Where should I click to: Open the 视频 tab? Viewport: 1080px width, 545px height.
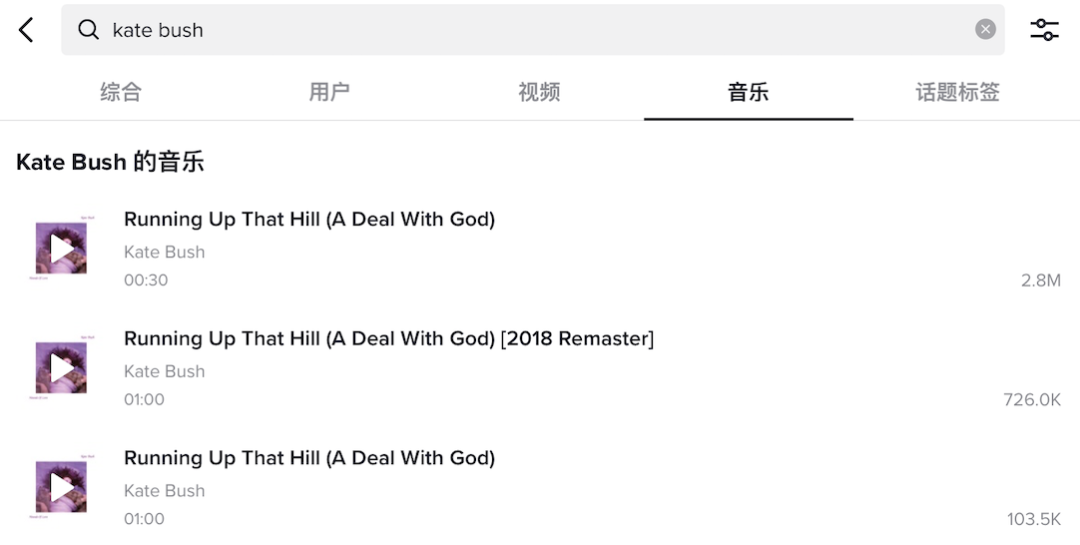pyautogui.click(x=539, y=93)
